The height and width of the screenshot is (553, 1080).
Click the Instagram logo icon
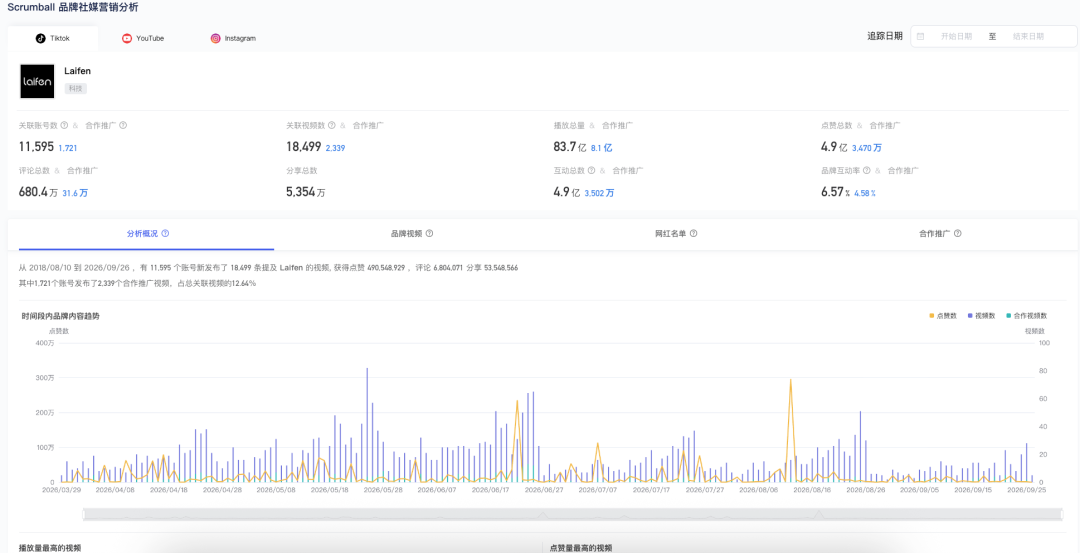point(216,39)
